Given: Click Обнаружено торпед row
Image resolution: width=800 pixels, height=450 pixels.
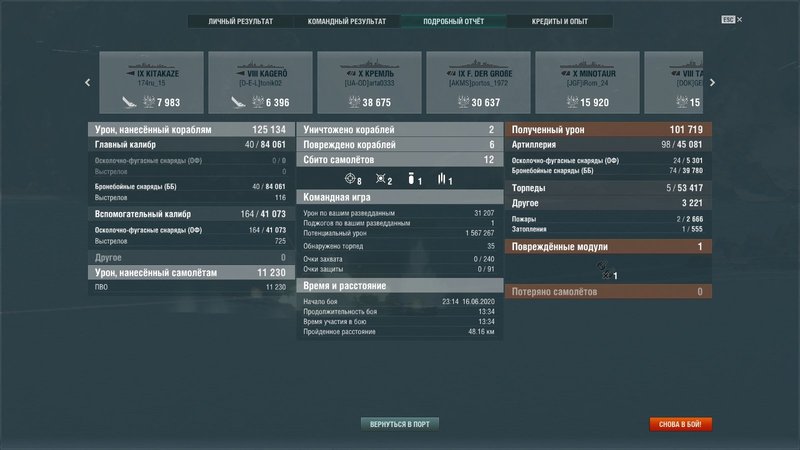Looking at the screenshot, I should [399, 246].
